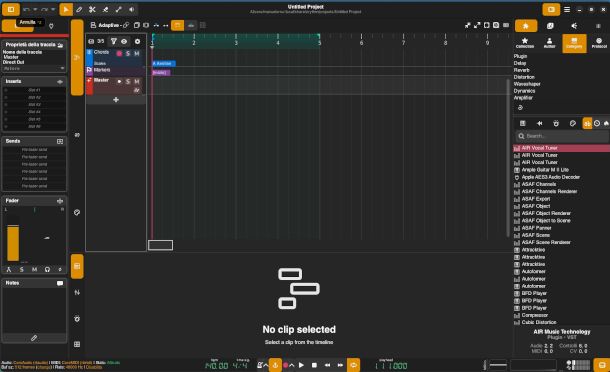Image resolution: width=610 pixels, height=372 pixels.
Task: Toggle the Loop button in transport
Action: (354, 365)
